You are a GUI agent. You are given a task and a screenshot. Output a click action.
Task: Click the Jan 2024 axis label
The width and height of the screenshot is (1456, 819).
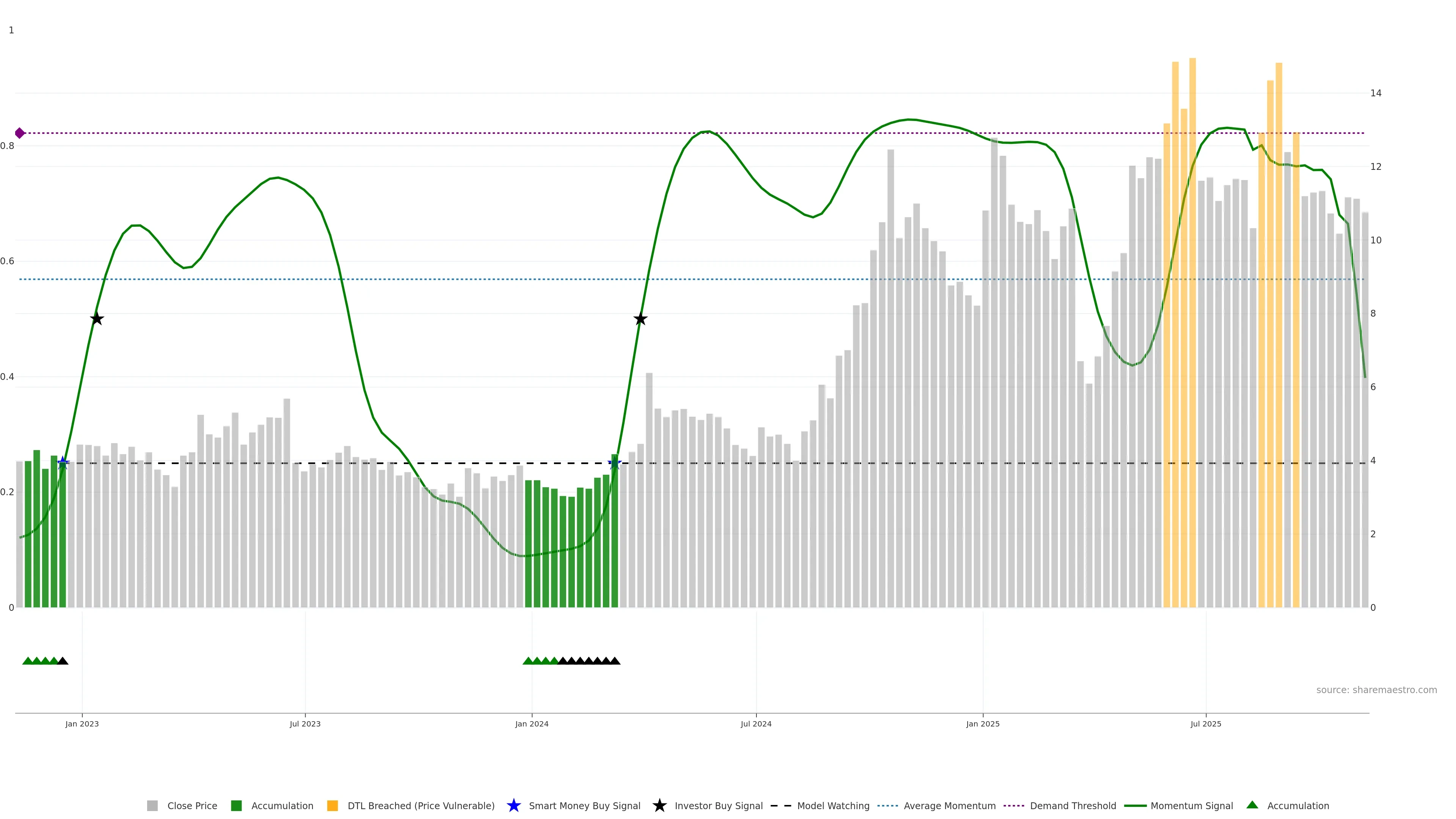(x=531, y=723)
